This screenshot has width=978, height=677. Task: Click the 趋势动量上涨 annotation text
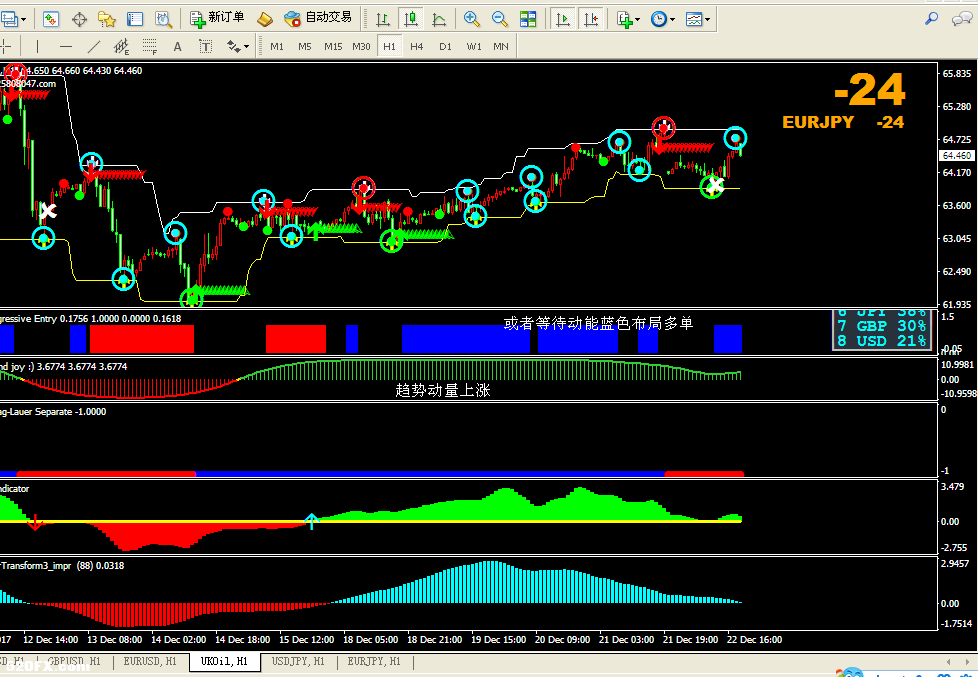[x=443, y=390]
